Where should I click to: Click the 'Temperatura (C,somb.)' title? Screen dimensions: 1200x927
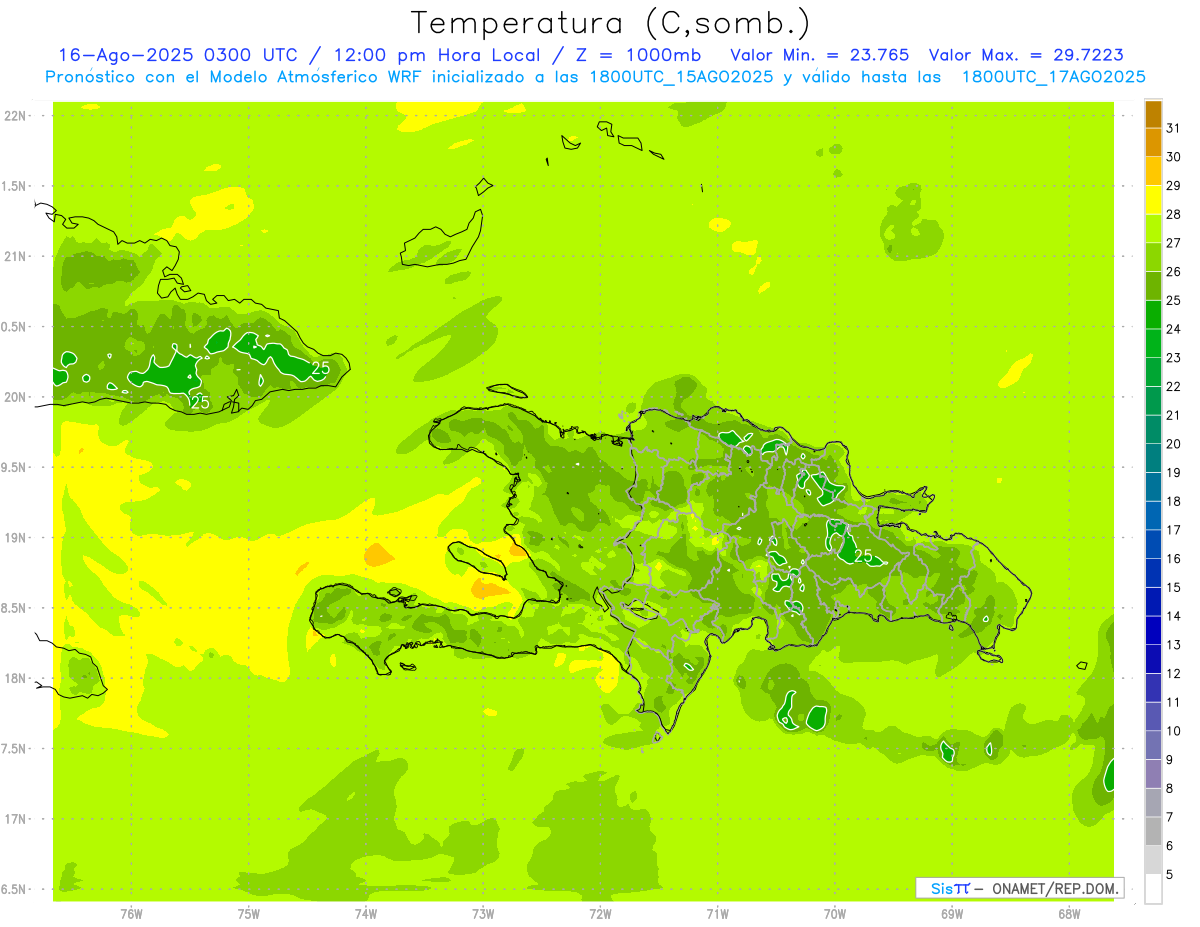click(611, 23)
